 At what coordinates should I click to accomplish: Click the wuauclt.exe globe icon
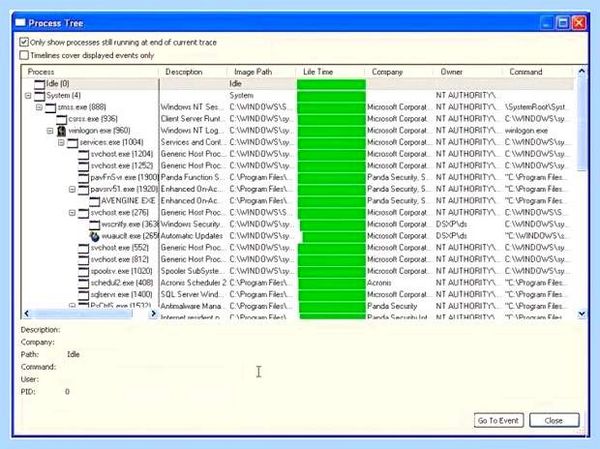pyautogui.click(x=95, y=236)
